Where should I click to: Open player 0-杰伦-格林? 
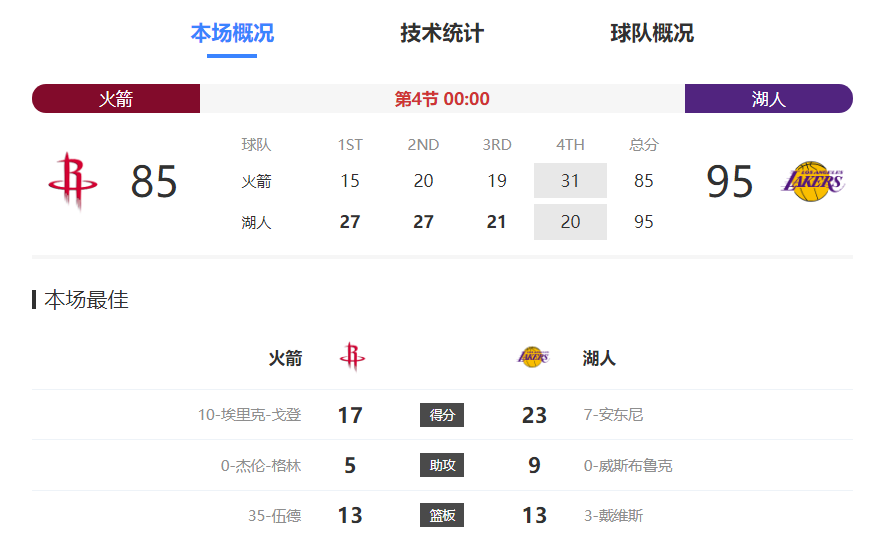point(260,466)
